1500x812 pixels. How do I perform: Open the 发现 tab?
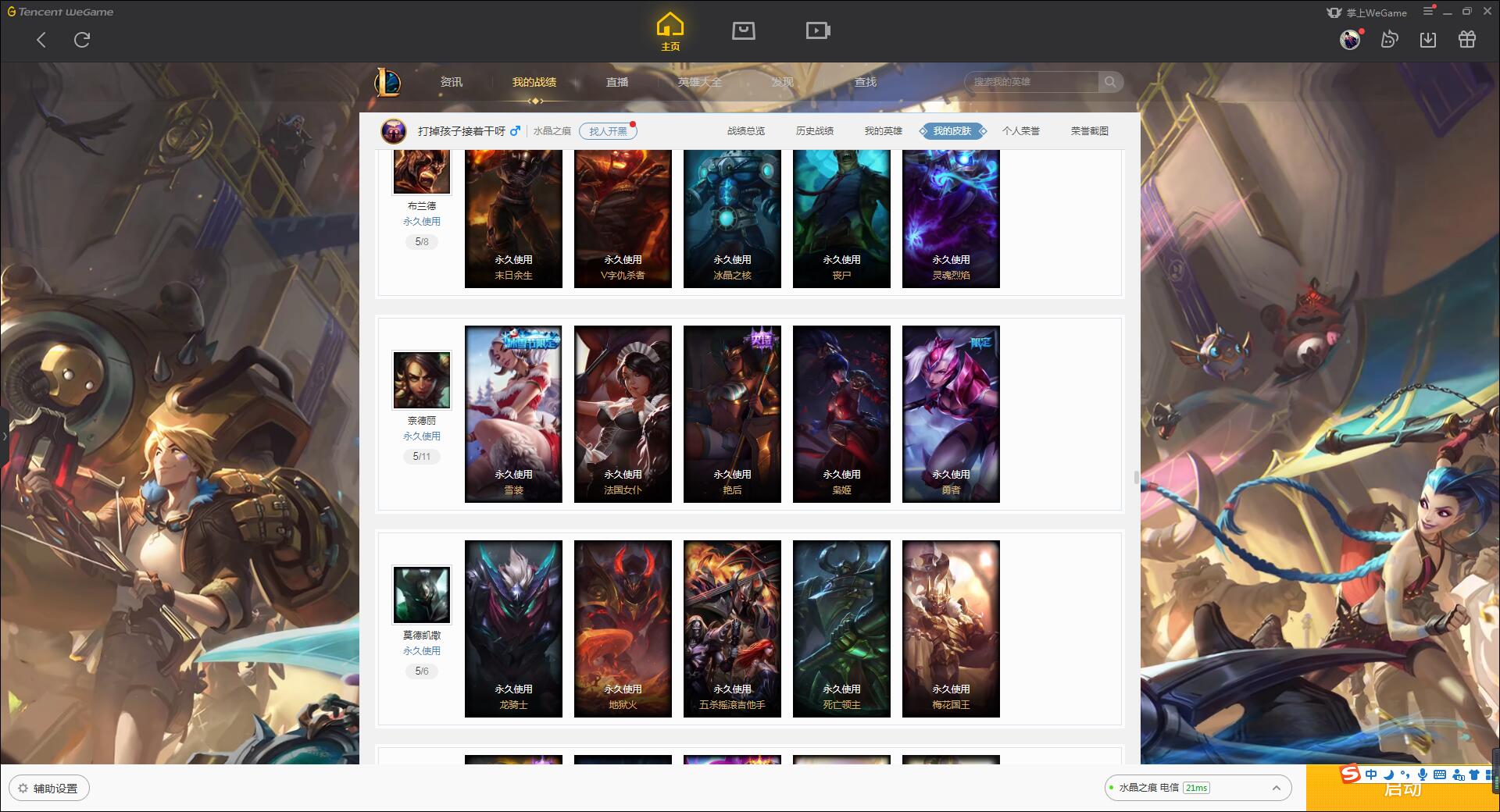783,82
